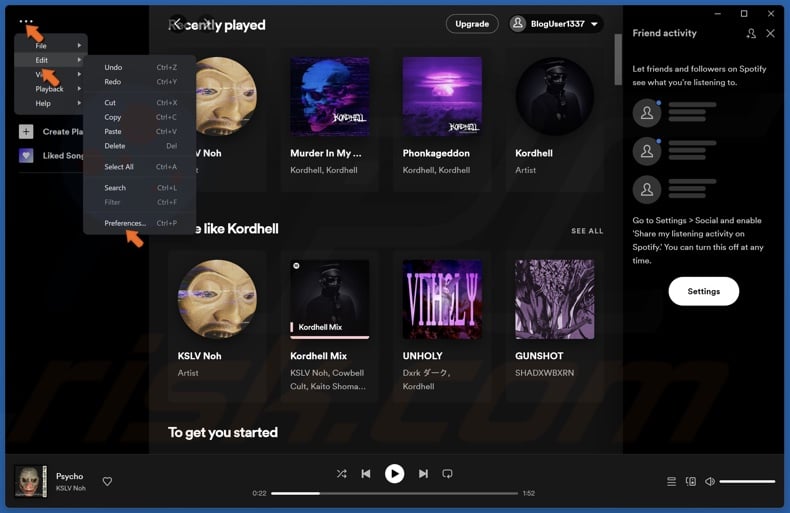
Task: Open UNHOLY album cover
Action: pos(442,299)
